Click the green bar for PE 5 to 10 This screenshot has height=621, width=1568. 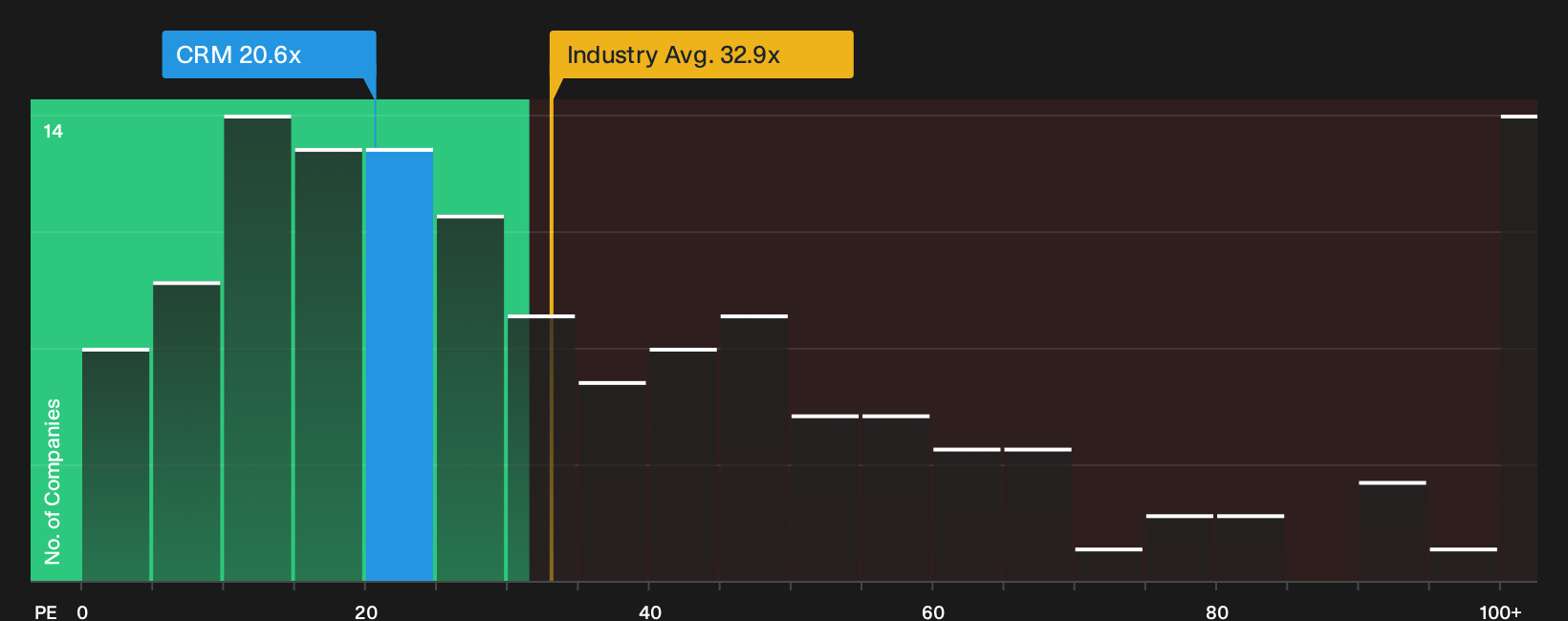pos(186,432)
